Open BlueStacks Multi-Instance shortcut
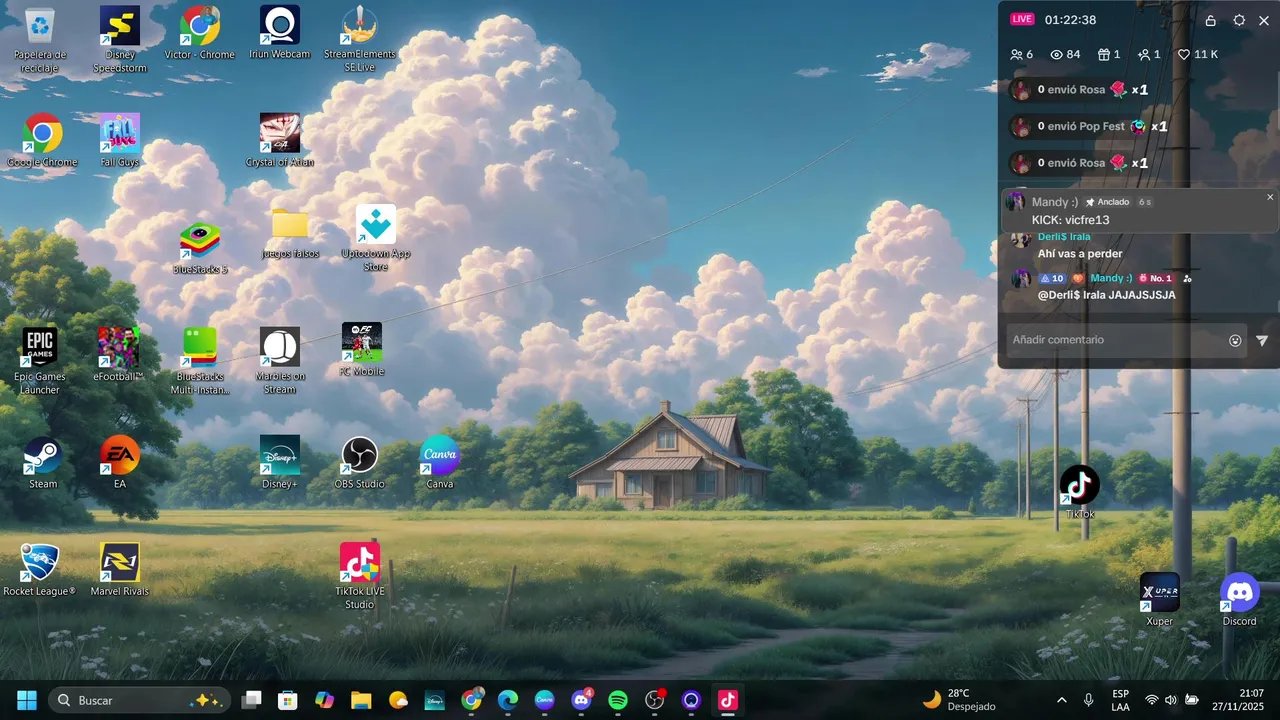 coord(200,362)
